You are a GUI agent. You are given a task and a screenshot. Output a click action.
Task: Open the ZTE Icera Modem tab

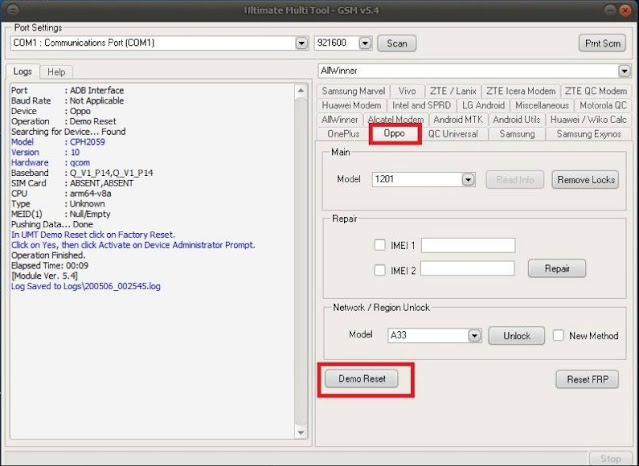pos(520,91)
